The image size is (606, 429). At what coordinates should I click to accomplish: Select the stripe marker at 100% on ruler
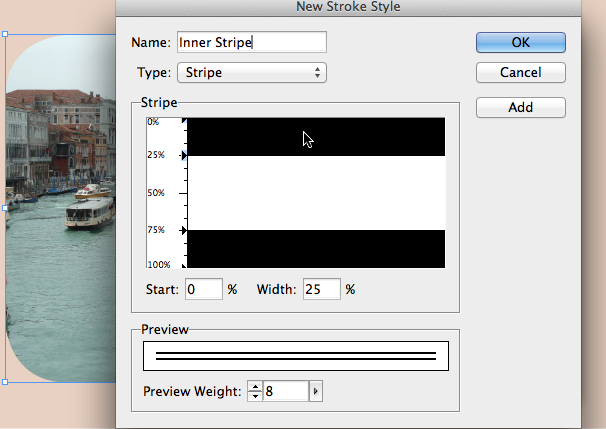pos(184,266)
